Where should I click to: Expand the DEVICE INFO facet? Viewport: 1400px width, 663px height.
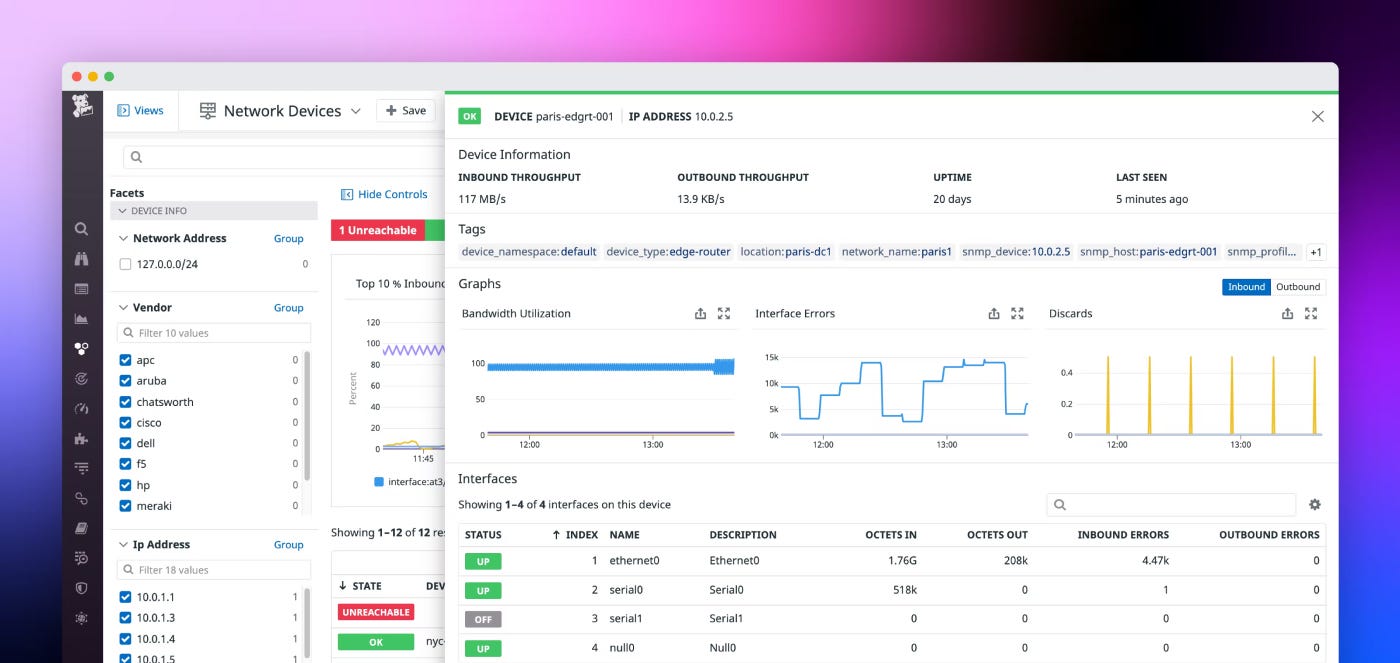coord(121,209)
